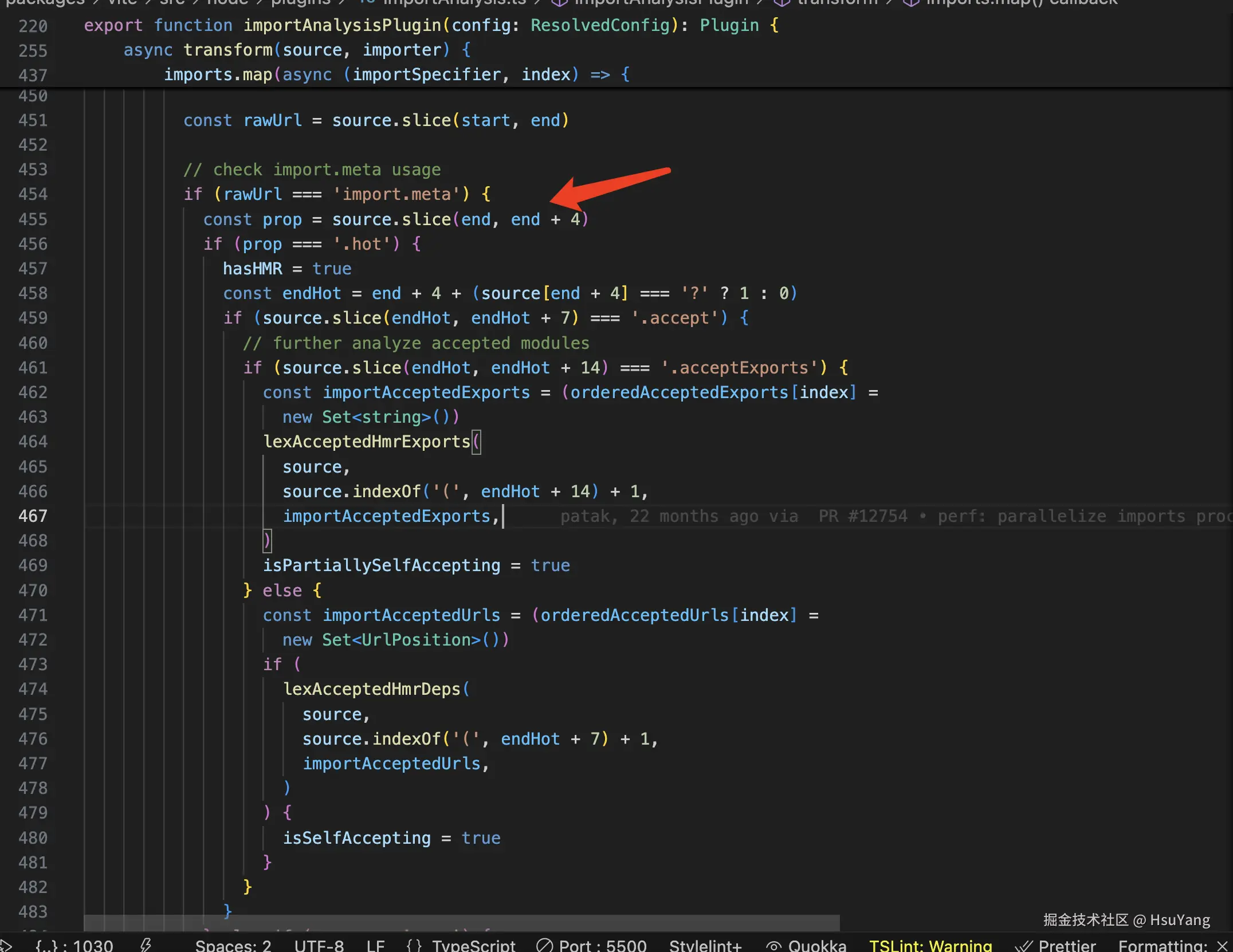Click the horizontal editor scrollbar
The height and width of the screenshot is (952, 1233).
461,922
